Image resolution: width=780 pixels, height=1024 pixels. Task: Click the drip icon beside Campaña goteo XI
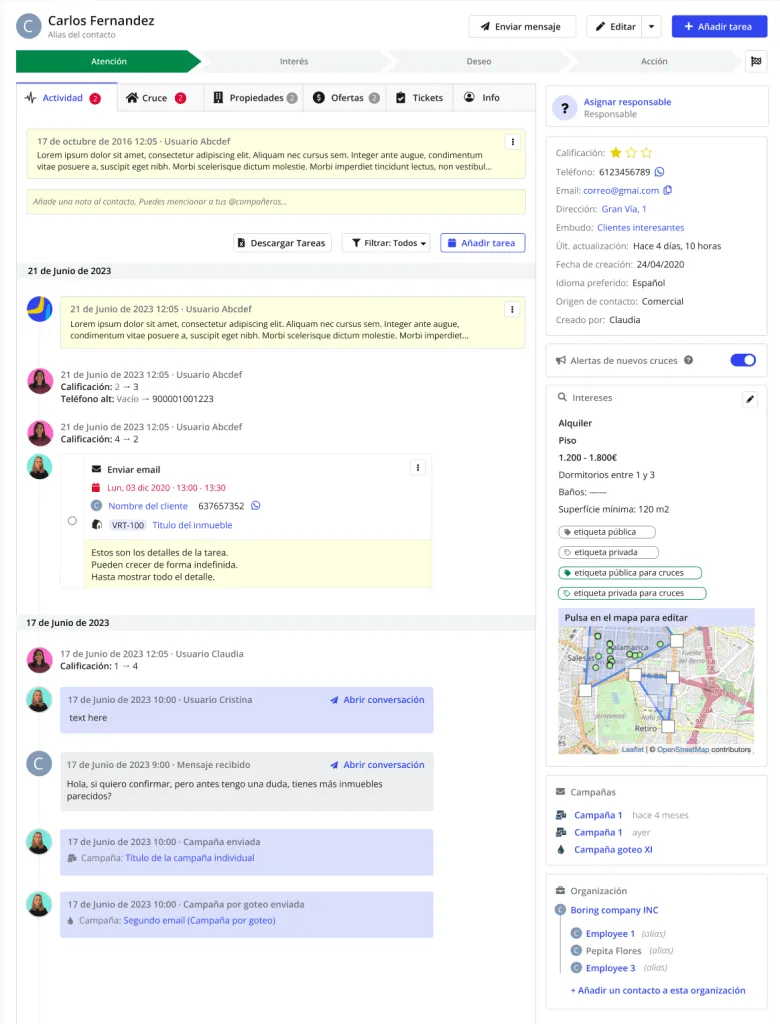[x=561, y=850]
